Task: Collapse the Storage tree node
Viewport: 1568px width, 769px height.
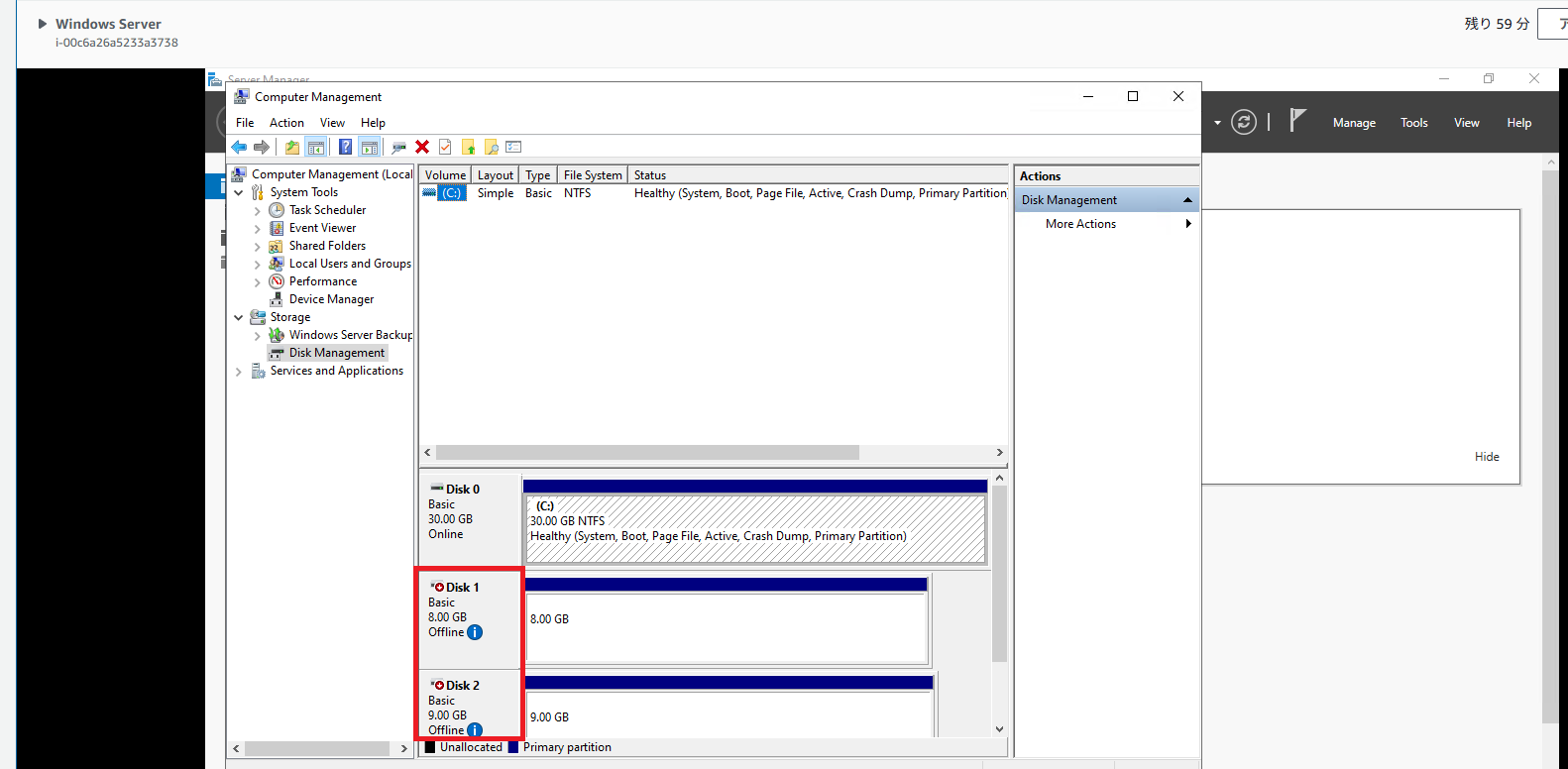Action: click(x=238, y=317)
